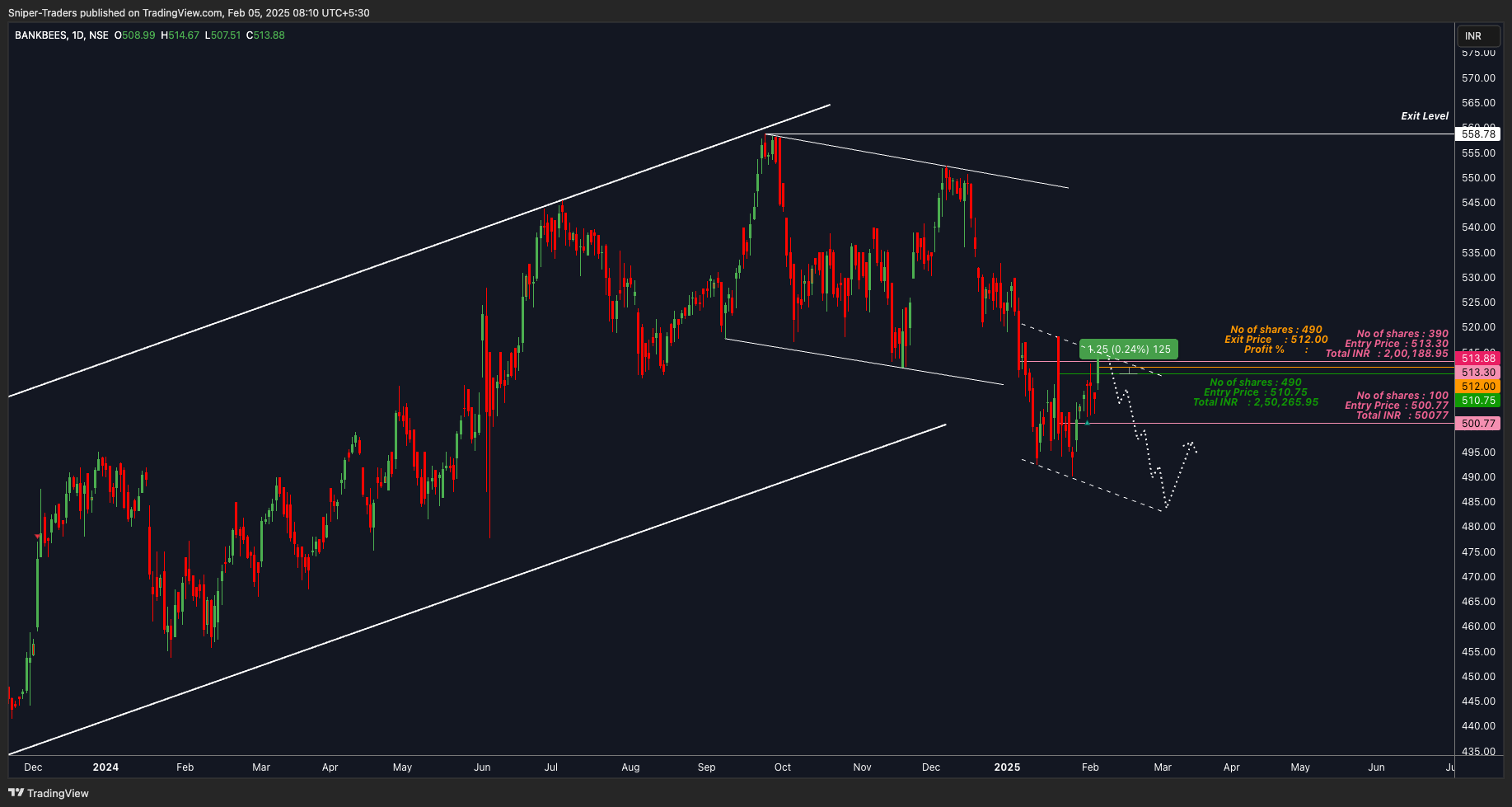Click the Oct label on time axis

tap(783, 767)
